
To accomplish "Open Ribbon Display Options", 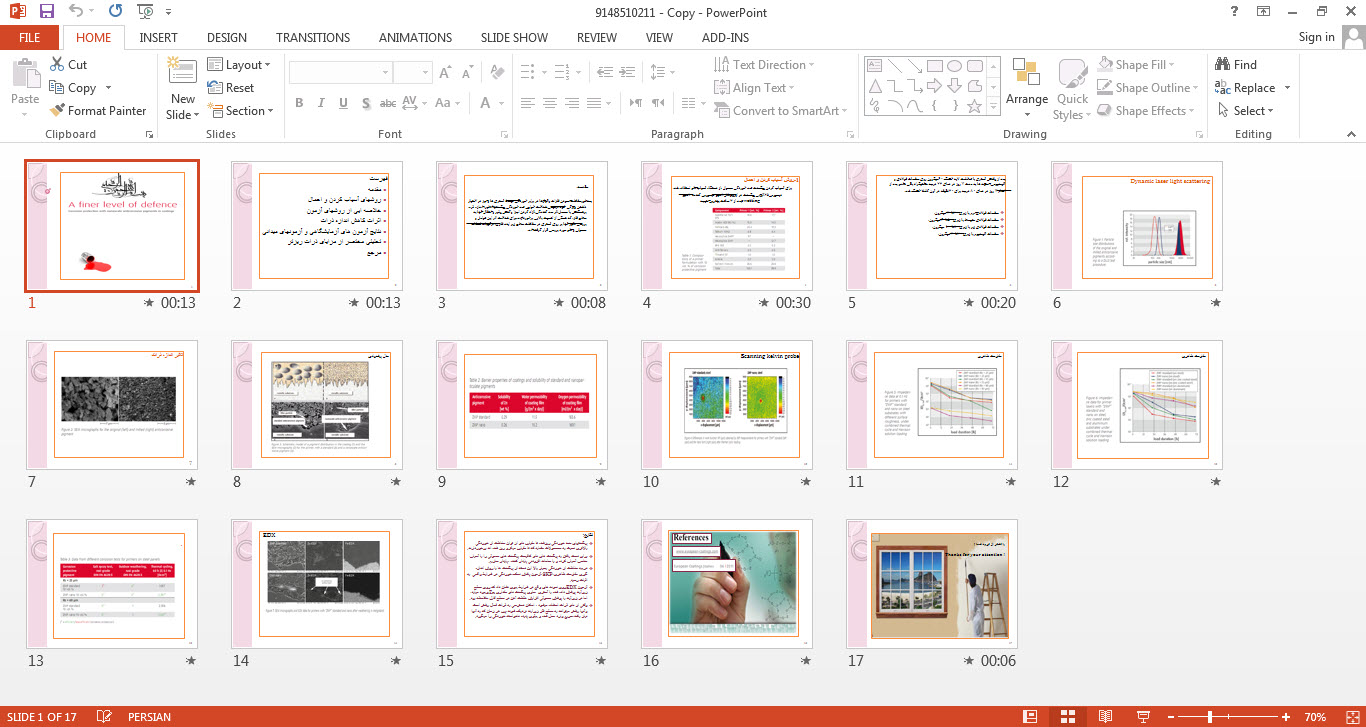I will point(1264,11).
